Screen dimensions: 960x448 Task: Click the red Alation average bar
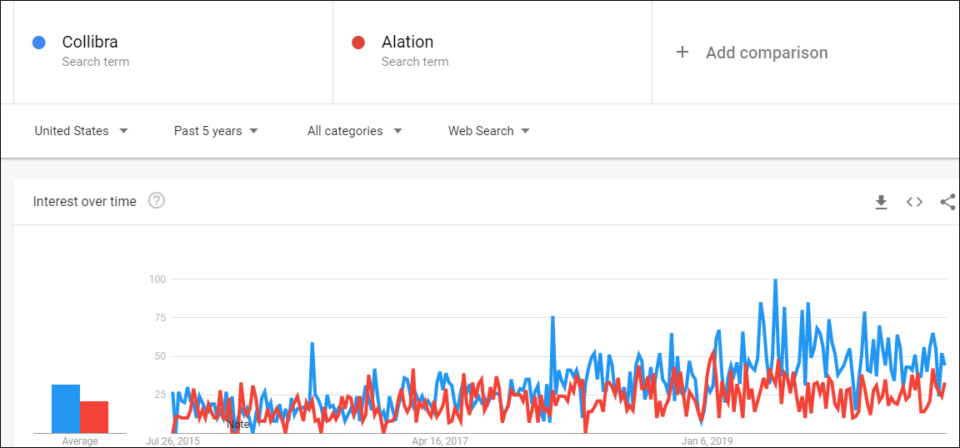[x=94, y=417]
